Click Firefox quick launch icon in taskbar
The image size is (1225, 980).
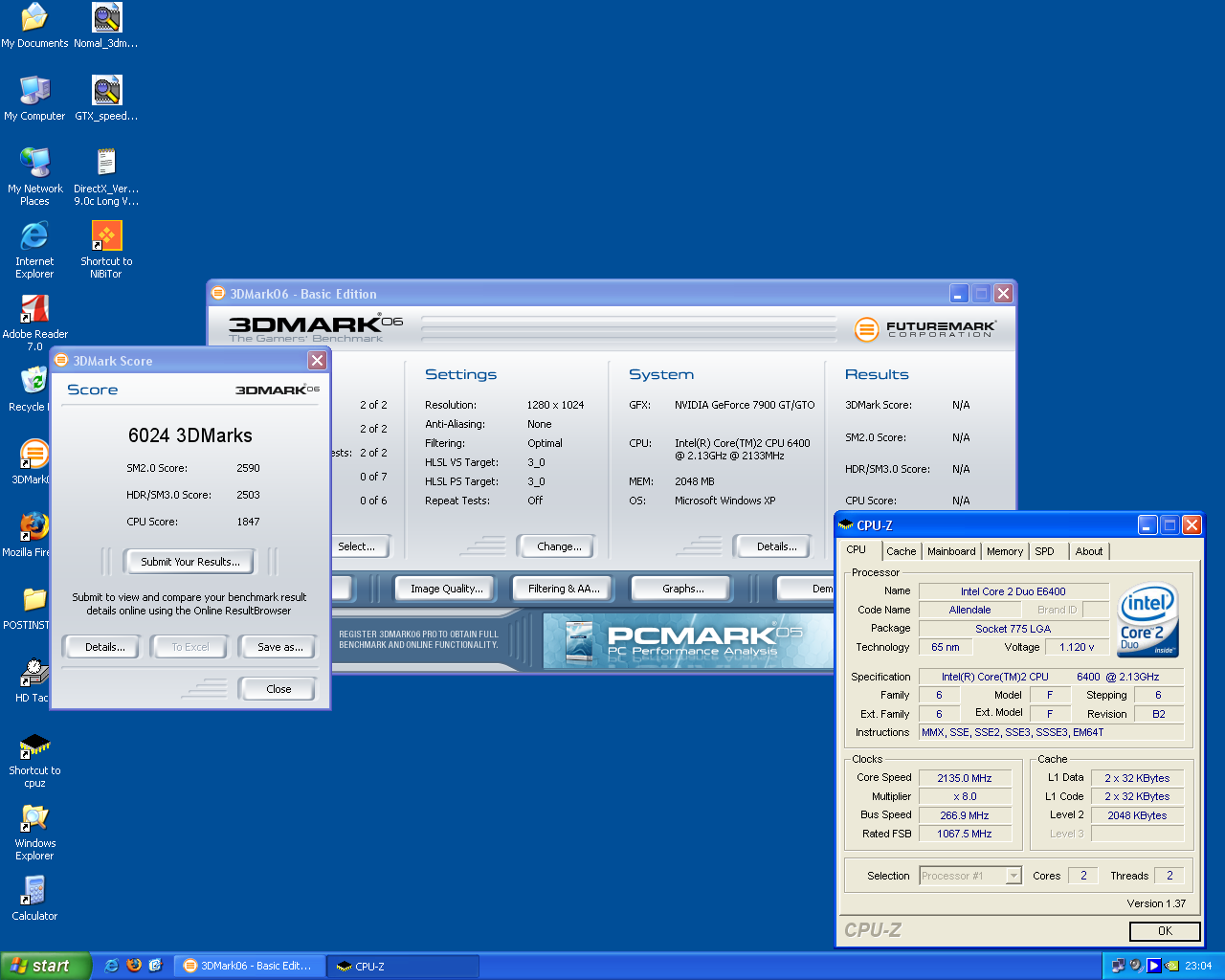coord(134,966)
